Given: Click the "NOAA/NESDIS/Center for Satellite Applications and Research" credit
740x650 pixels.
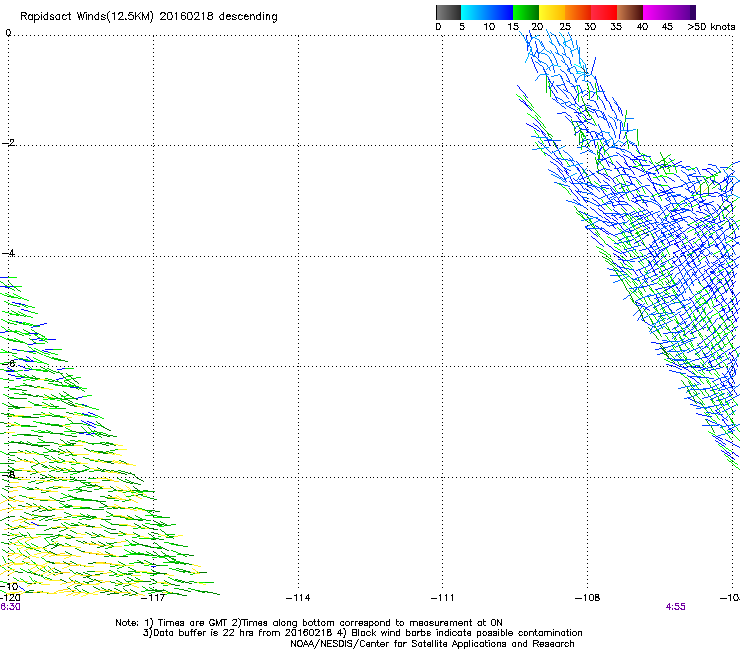Looking at the screenshot, I should tap(432, 644).
